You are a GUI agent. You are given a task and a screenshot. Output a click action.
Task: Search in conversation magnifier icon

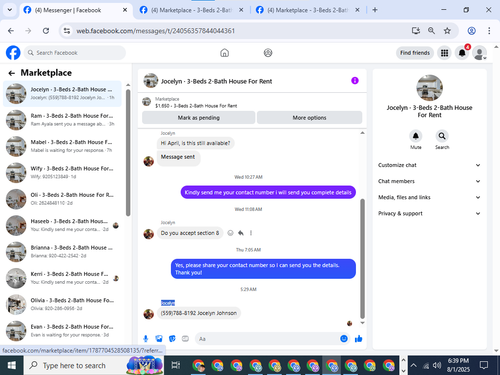[442, 136]
